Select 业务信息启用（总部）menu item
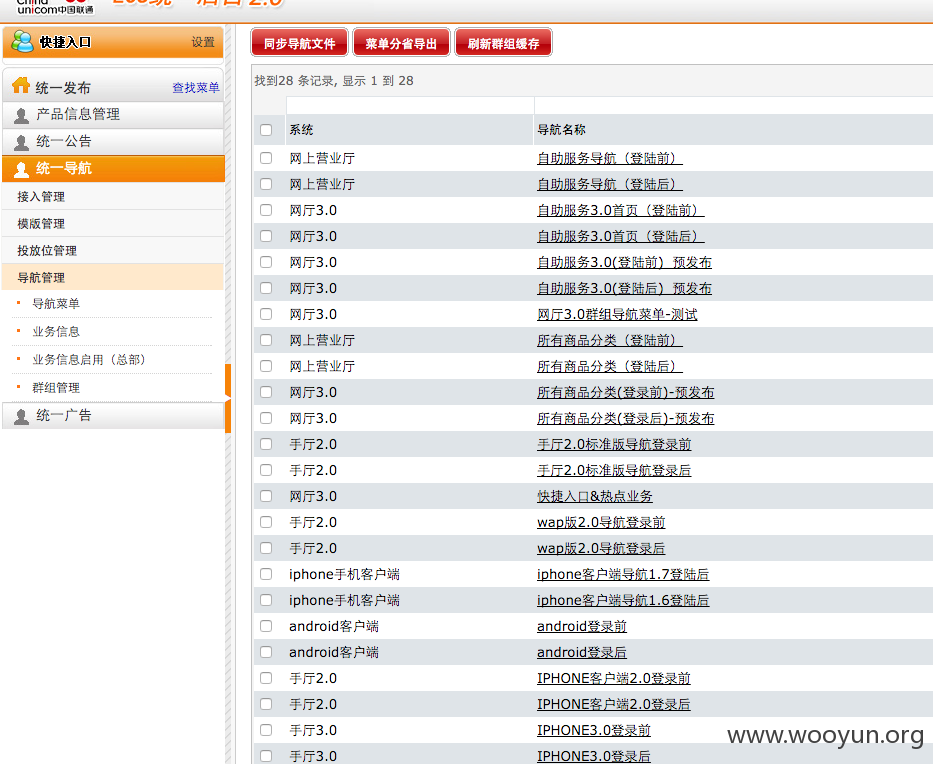 [x=89, y=359]
